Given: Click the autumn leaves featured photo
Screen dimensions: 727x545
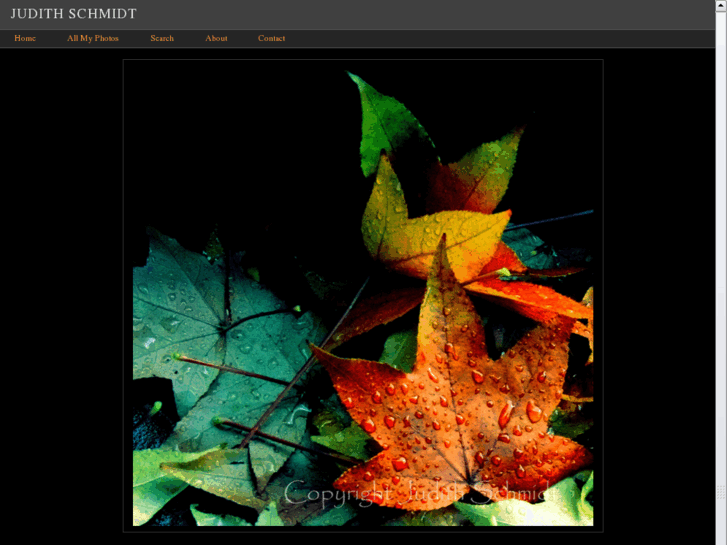Looking at the screenshot, I should 362,296.
